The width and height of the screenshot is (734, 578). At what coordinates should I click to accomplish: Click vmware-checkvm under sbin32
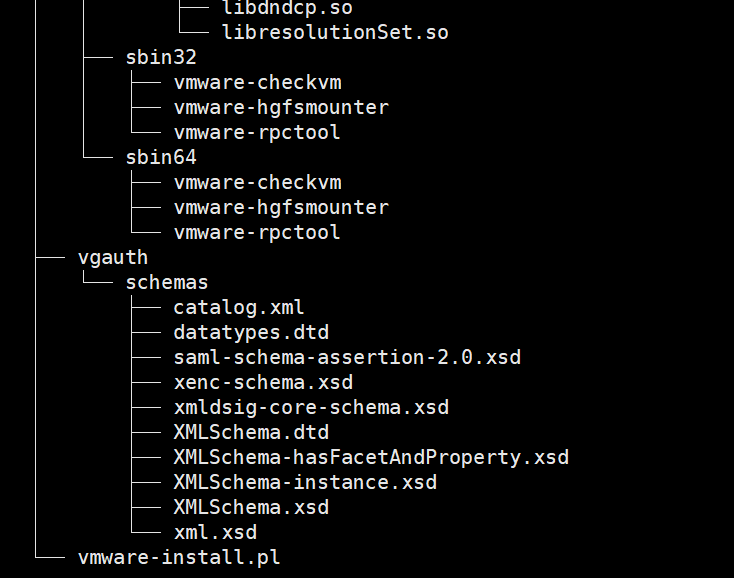[x=257, y=82]
